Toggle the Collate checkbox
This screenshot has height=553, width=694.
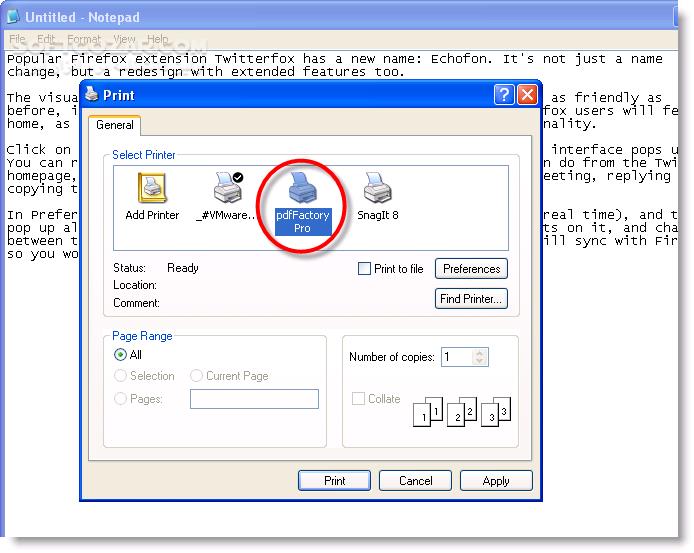pos(358,398)
